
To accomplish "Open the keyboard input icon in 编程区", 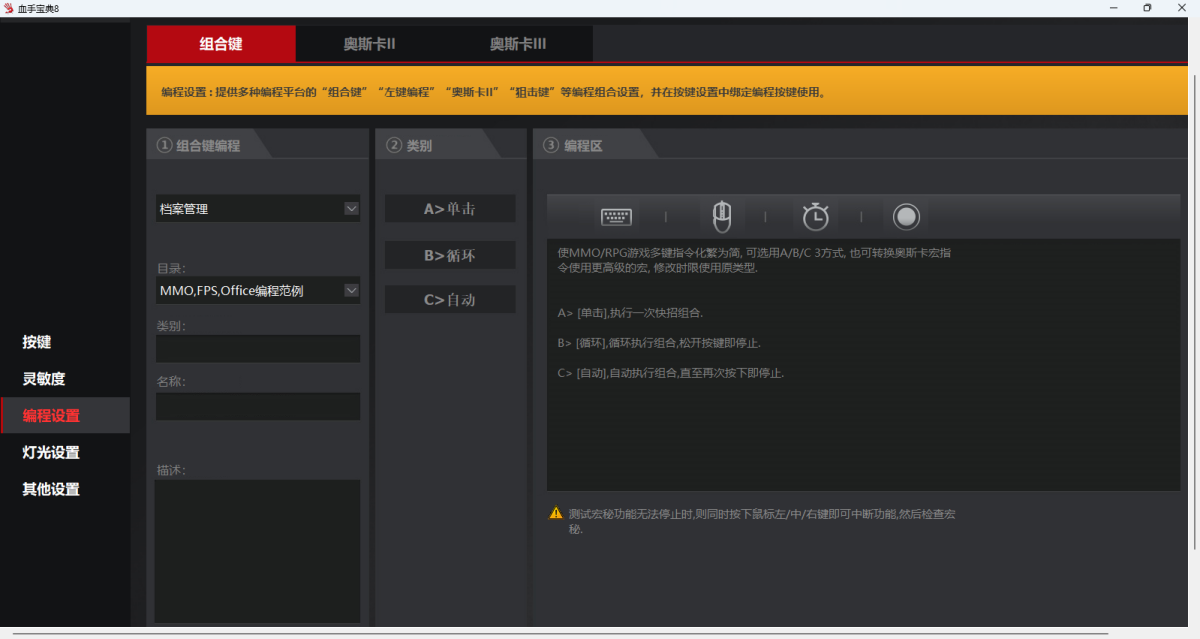I will [616, 216].
